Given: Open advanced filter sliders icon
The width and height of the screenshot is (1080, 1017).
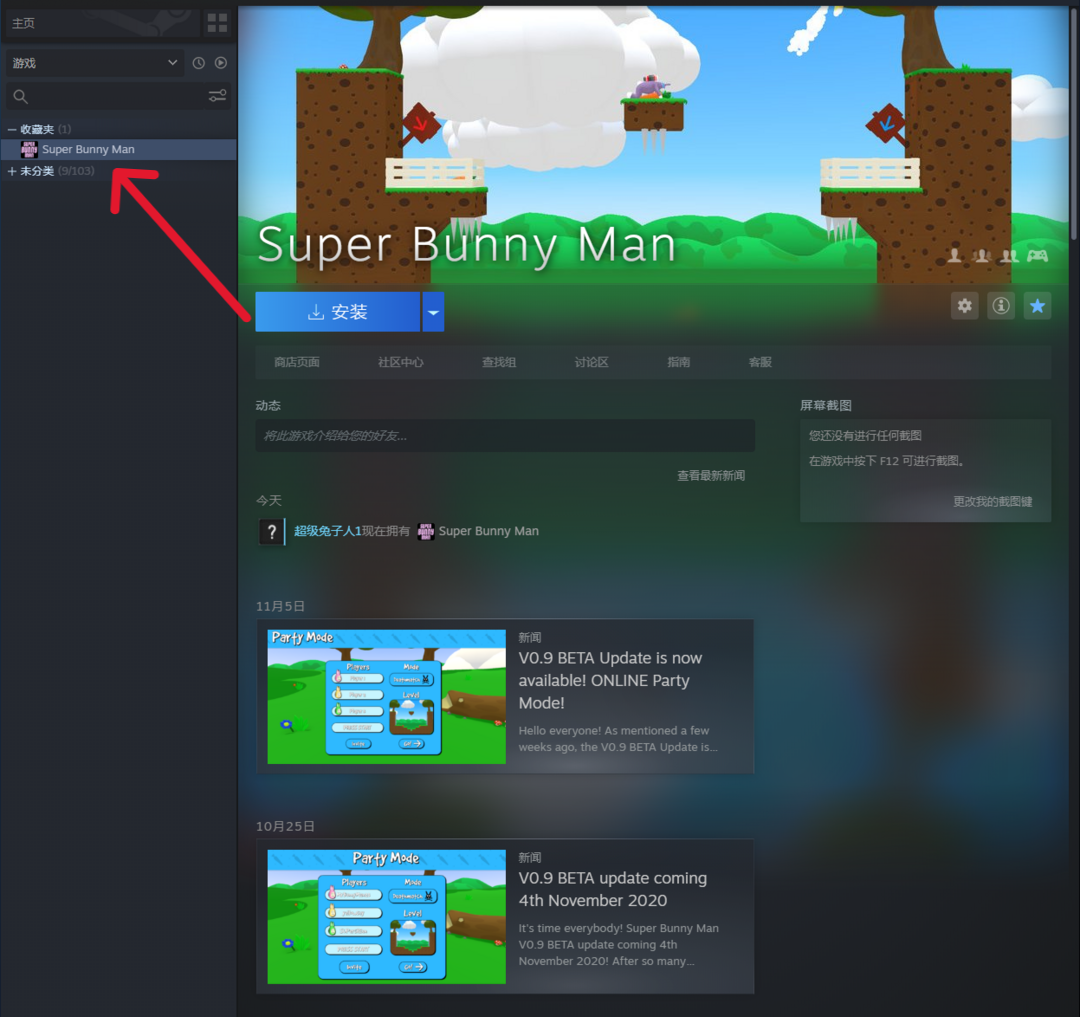Looking at the screenshot, I should (217, 96).
